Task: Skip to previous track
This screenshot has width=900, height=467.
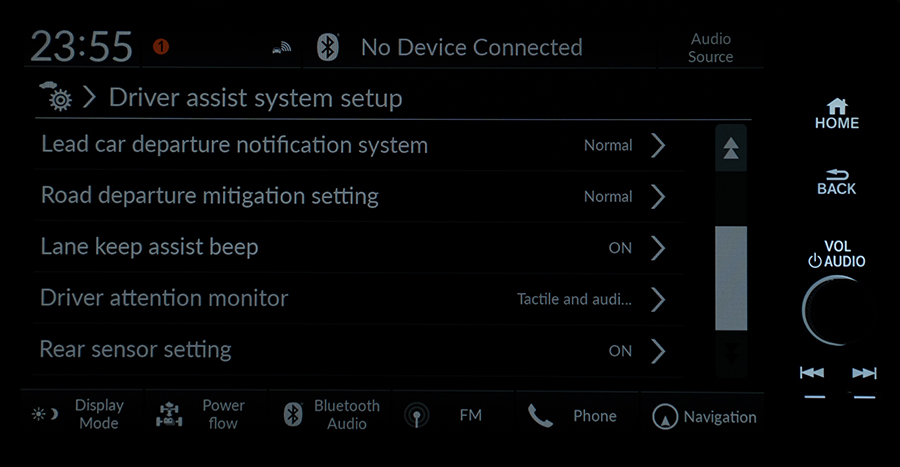Action: coord(812,373)
